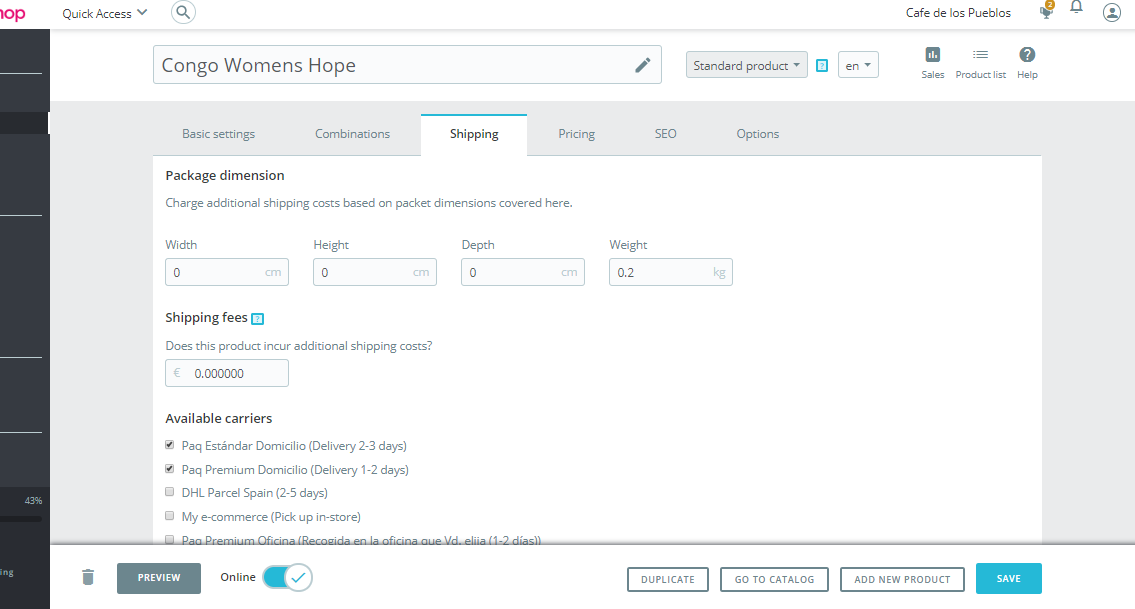Click the Height input field

[375, 272]
